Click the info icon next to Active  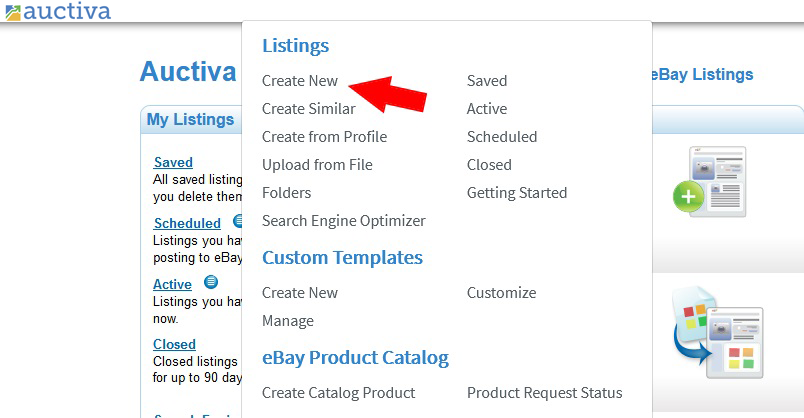tap(211, 282)
